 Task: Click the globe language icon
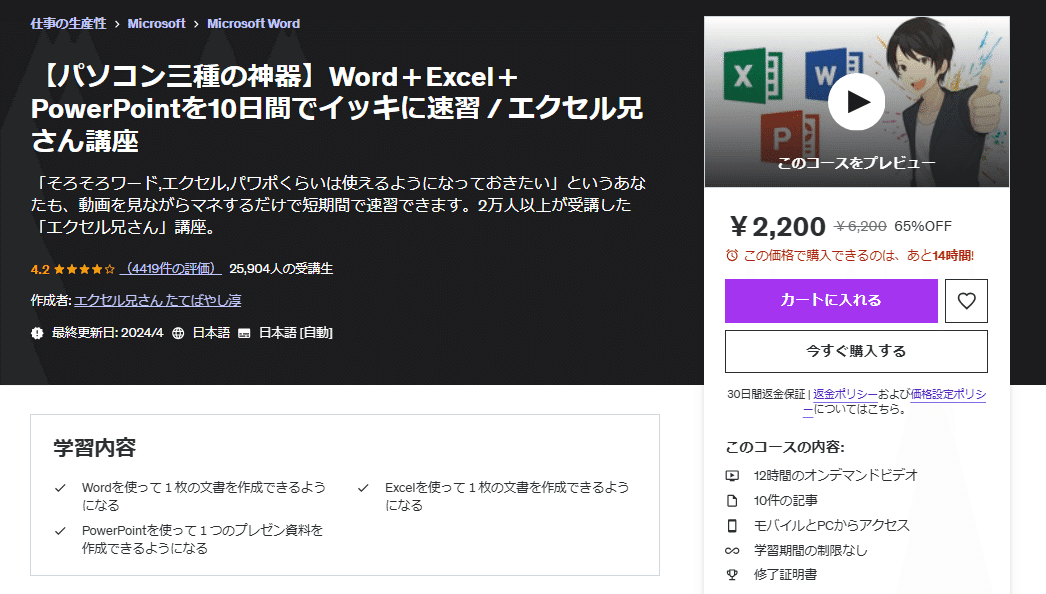point(178,332)
